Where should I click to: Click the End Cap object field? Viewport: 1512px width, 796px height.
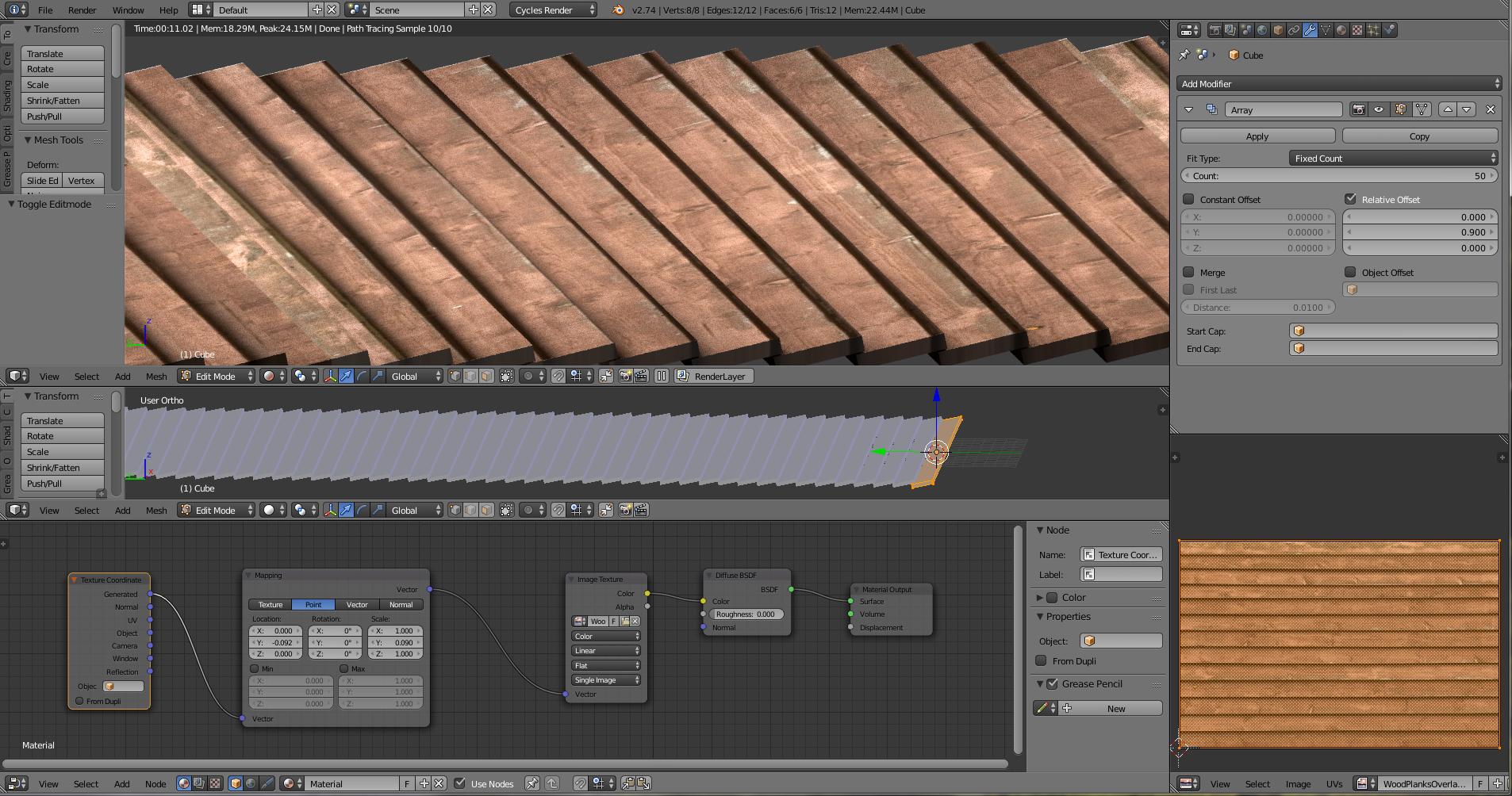tap(1393, 348)
